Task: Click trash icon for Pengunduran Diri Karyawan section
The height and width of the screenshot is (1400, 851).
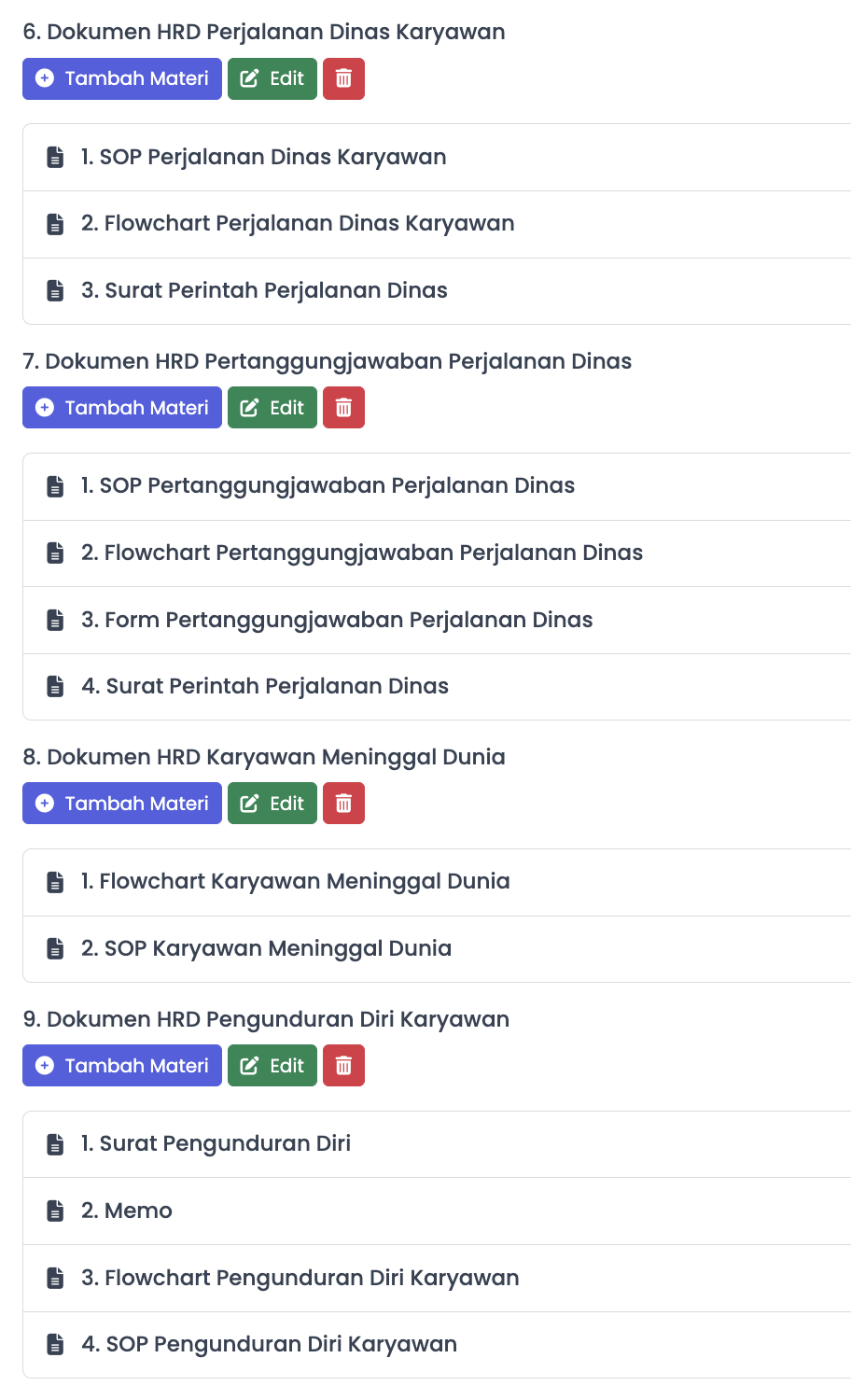Action: click(x=343, y=1066)
